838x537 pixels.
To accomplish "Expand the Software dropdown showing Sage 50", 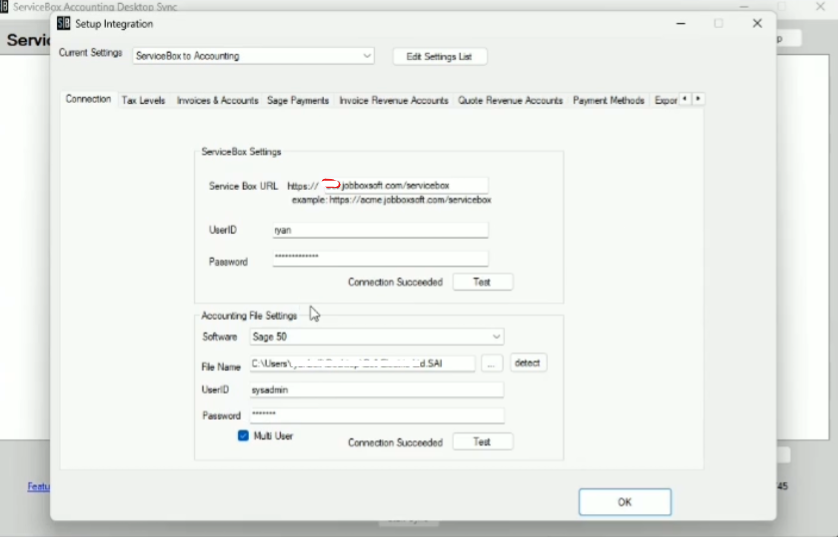I will click(376, 337).
